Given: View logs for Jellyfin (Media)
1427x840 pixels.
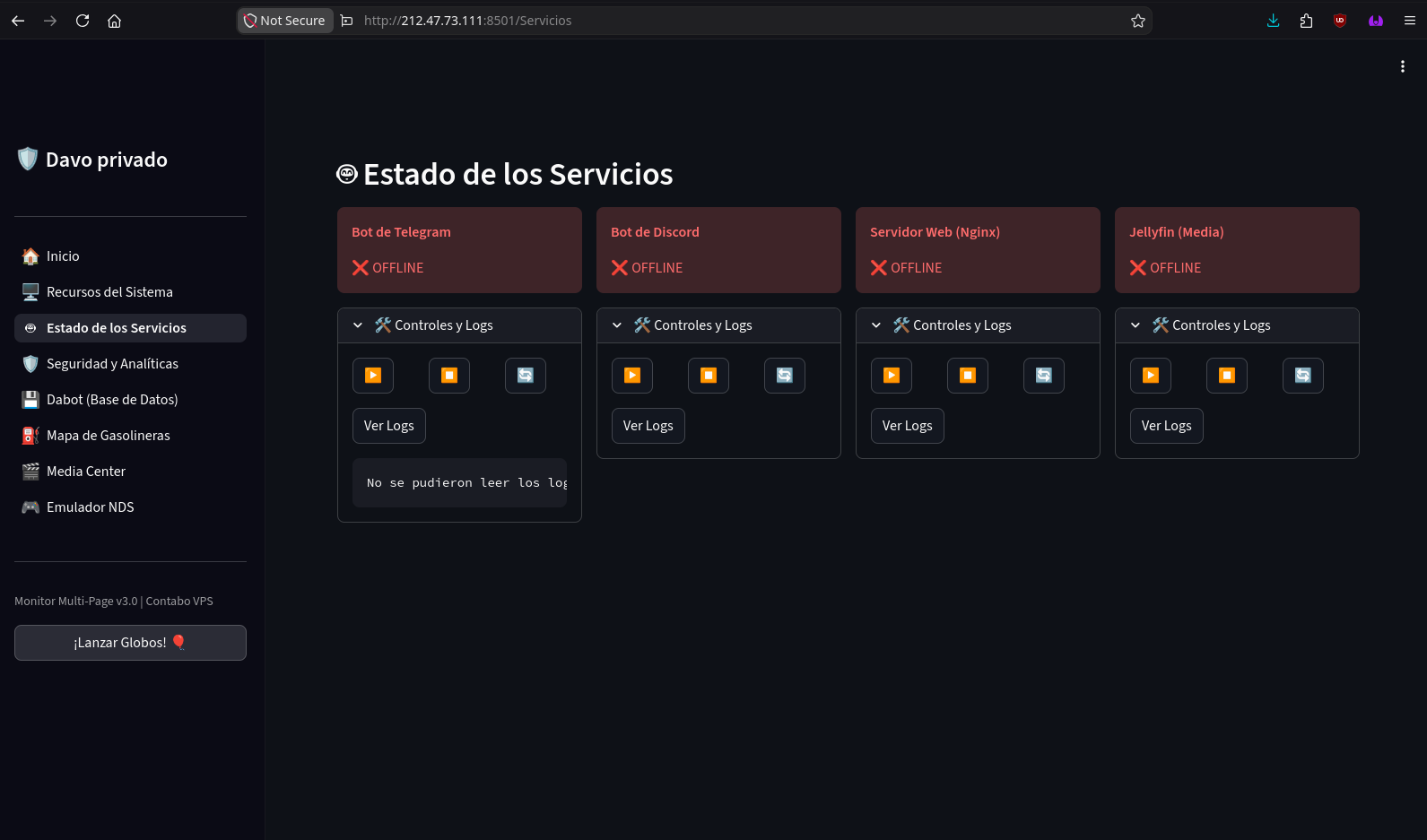Looking at the screenshot, I should tap(1167, 426).
